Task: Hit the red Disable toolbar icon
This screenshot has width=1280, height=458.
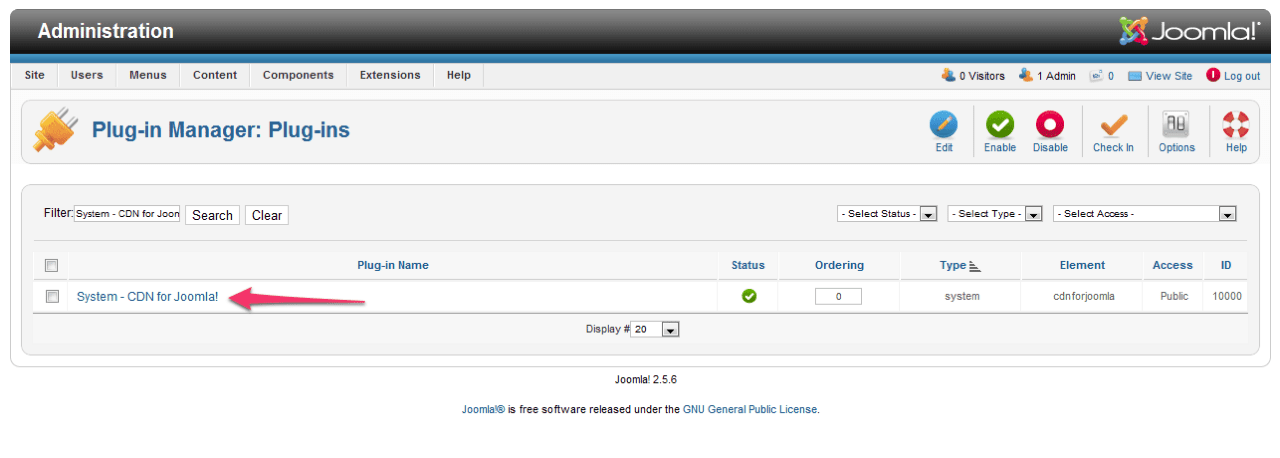Action: 1050,125
